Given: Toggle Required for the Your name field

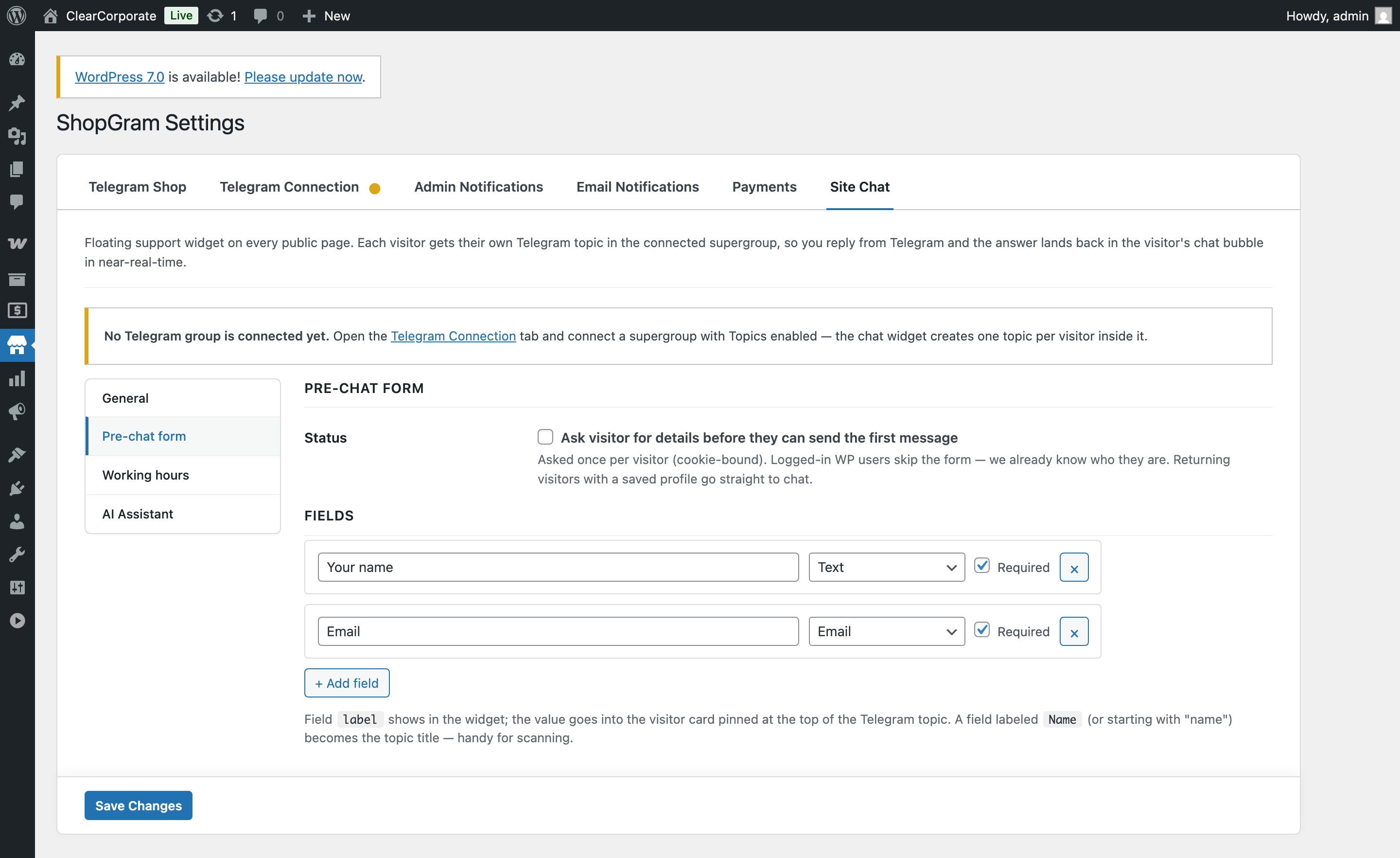Looking at the screenshot, I should point(982,566).
